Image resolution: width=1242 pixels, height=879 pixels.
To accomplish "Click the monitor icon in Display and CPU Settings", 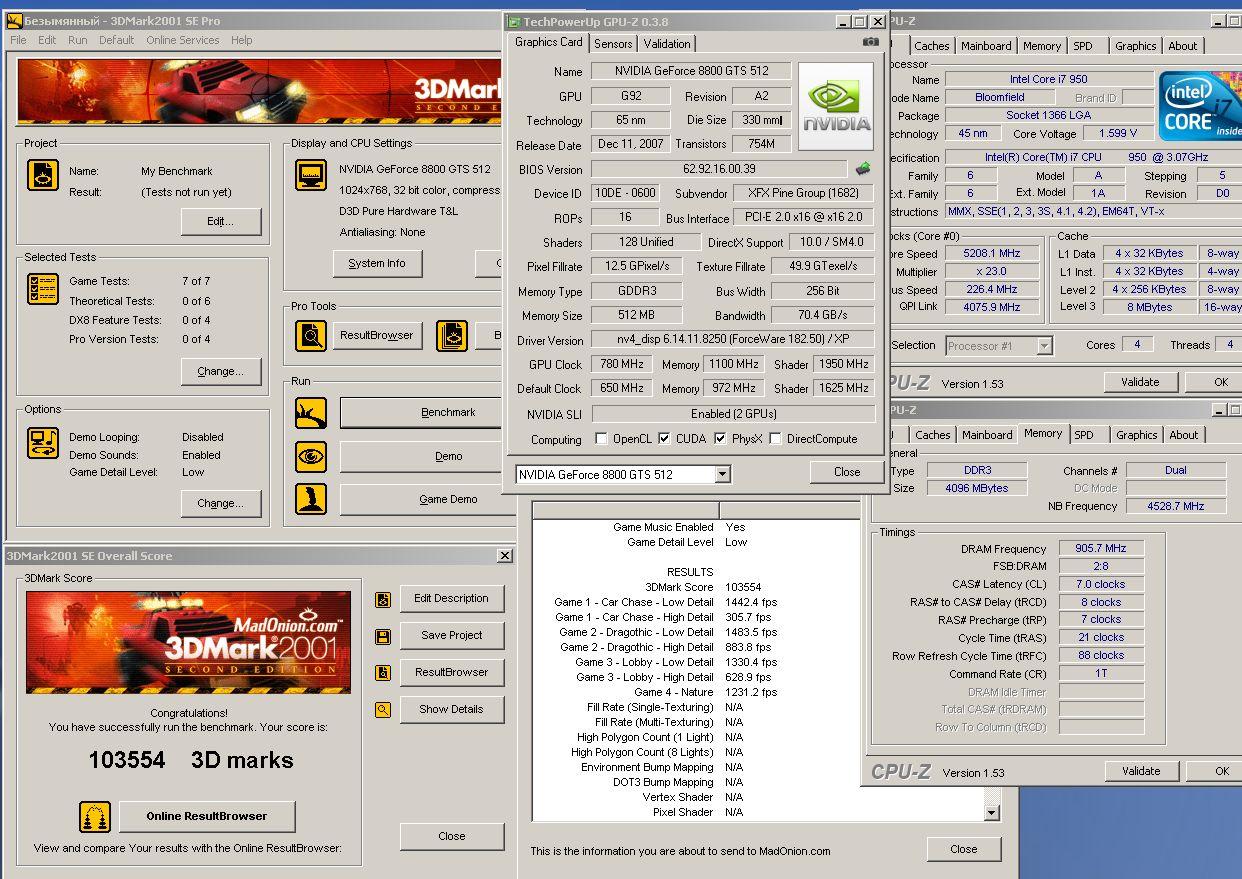I will (311, 175).
